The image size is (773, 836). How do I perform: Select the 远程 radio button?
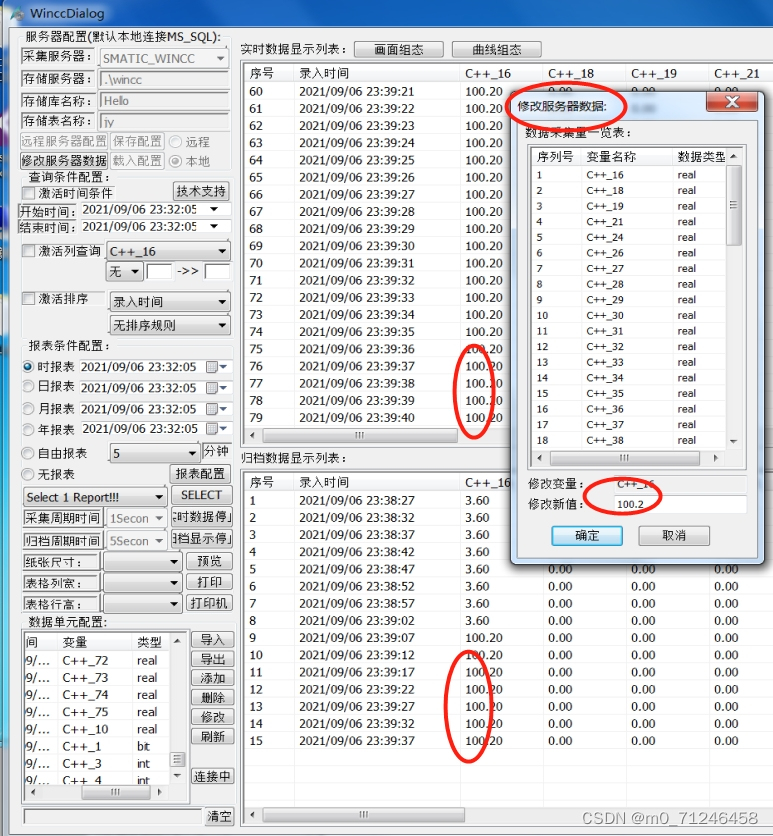[175, 142]
